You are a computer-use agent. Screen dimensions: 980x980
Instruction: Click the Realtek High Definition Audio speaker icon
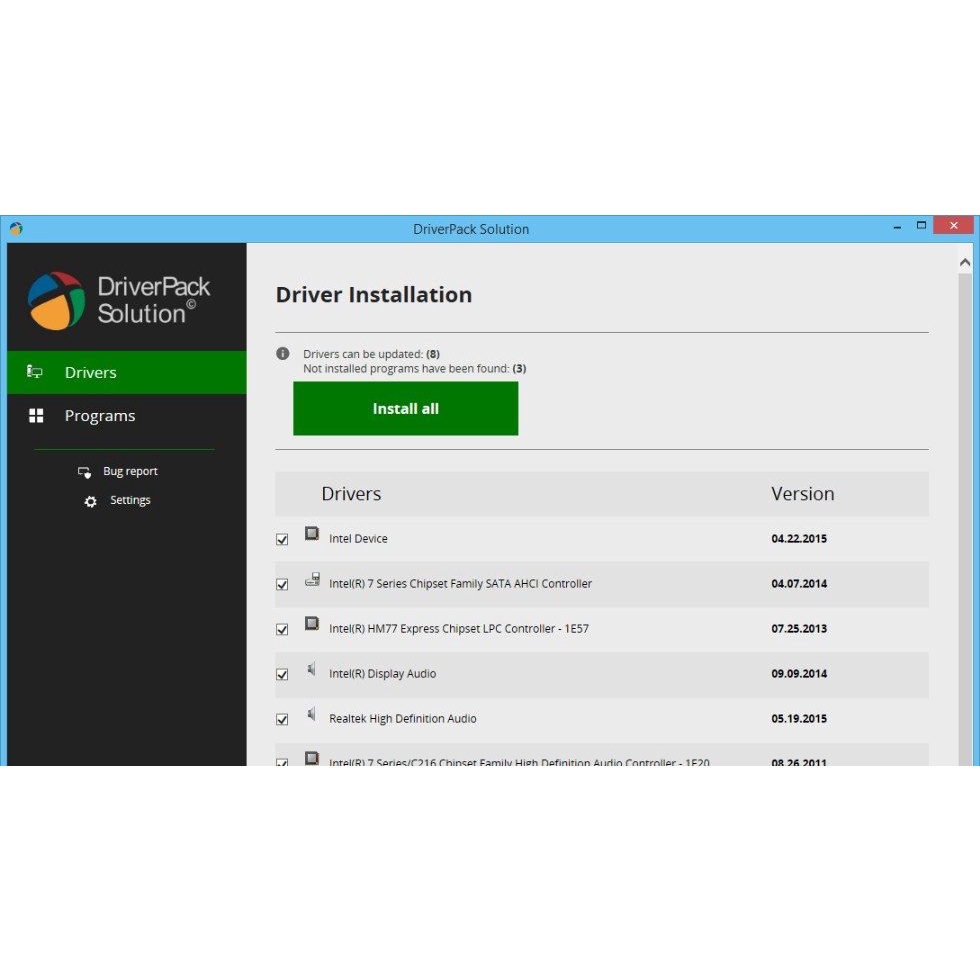[312, 715]
